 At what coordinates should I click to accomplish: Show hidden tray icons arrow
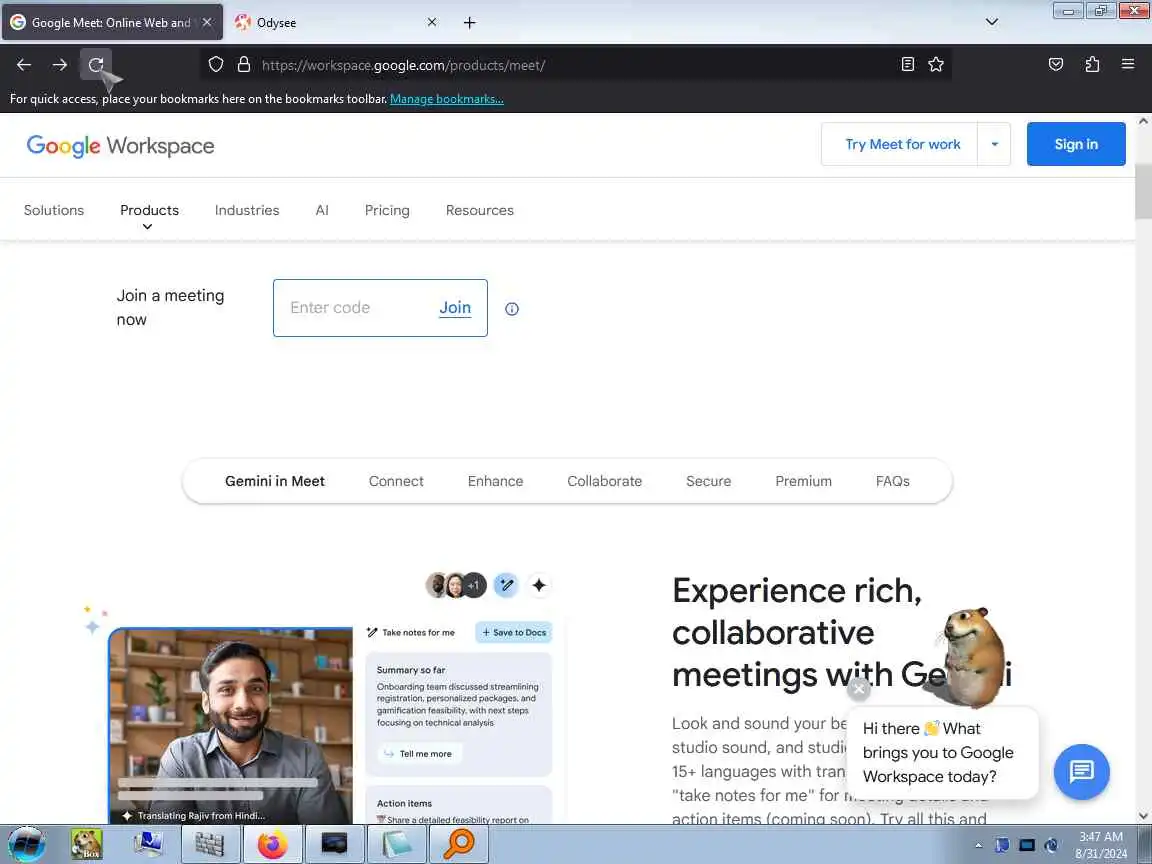979,845
